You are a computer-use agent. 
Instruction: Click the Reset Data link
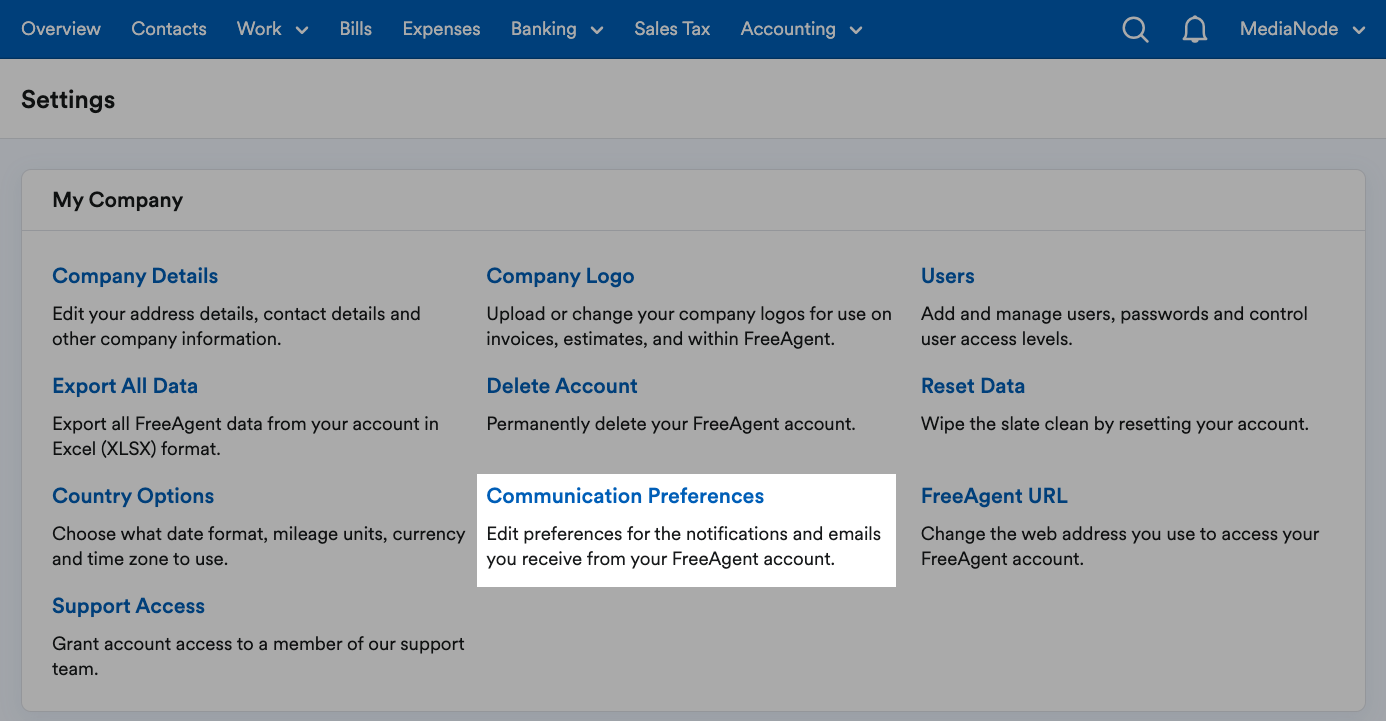tap(973, 386)
